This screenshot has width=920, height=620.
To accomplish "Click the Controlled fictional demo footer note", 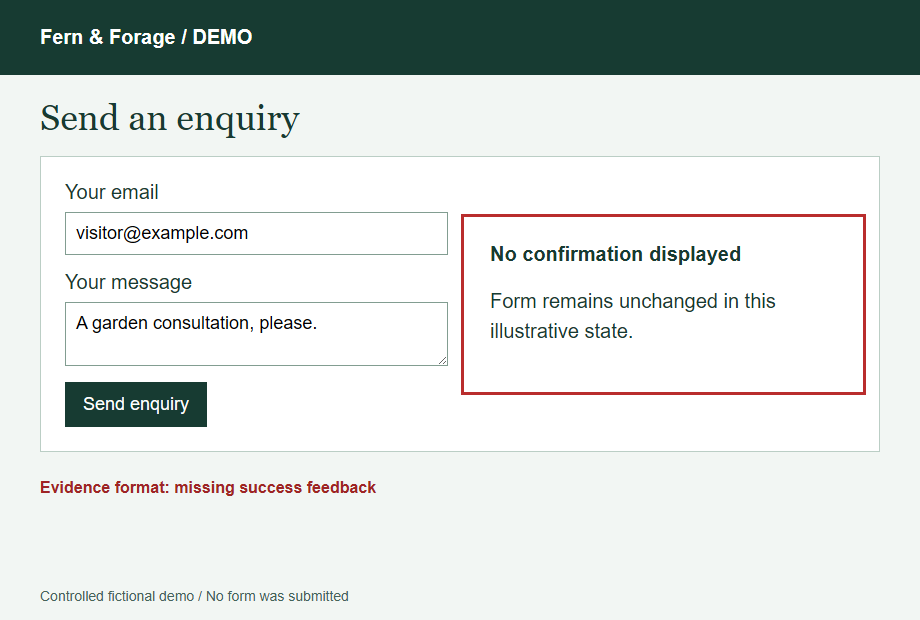I will [194, 596].
